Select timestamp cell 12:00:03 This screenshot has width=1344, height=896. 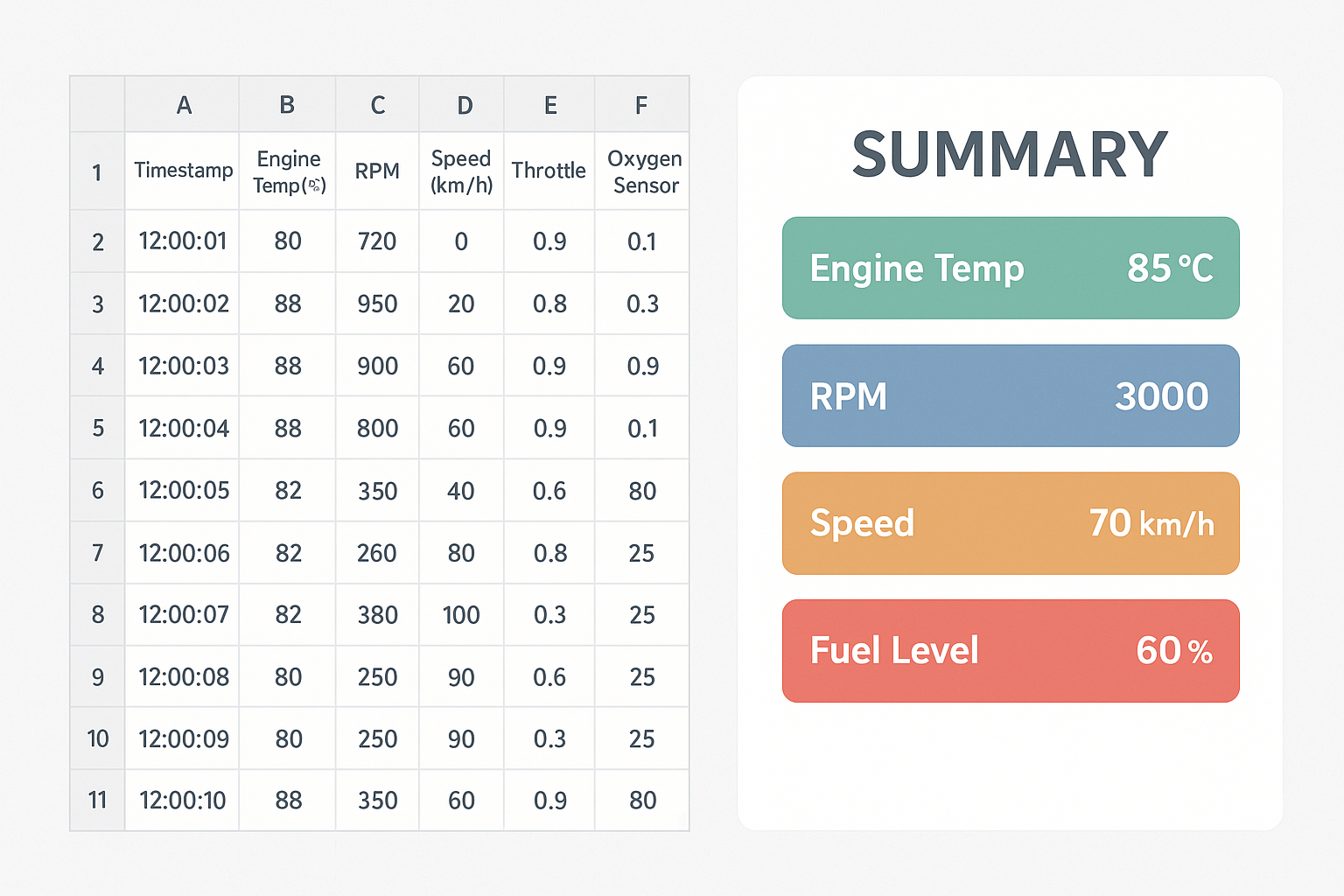[x=182, y=366]
